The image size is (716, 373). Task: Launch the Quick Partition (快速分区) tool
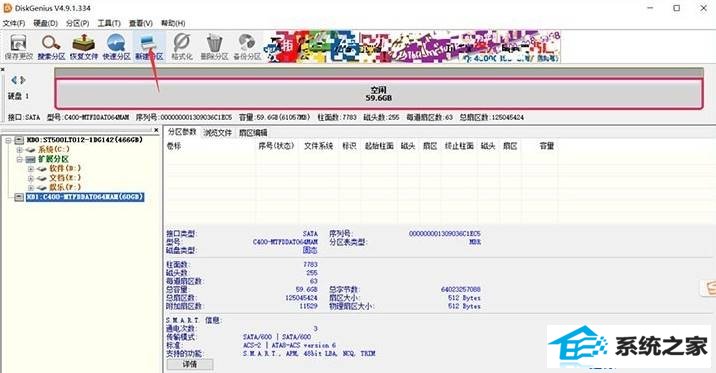tap(116, 47)
